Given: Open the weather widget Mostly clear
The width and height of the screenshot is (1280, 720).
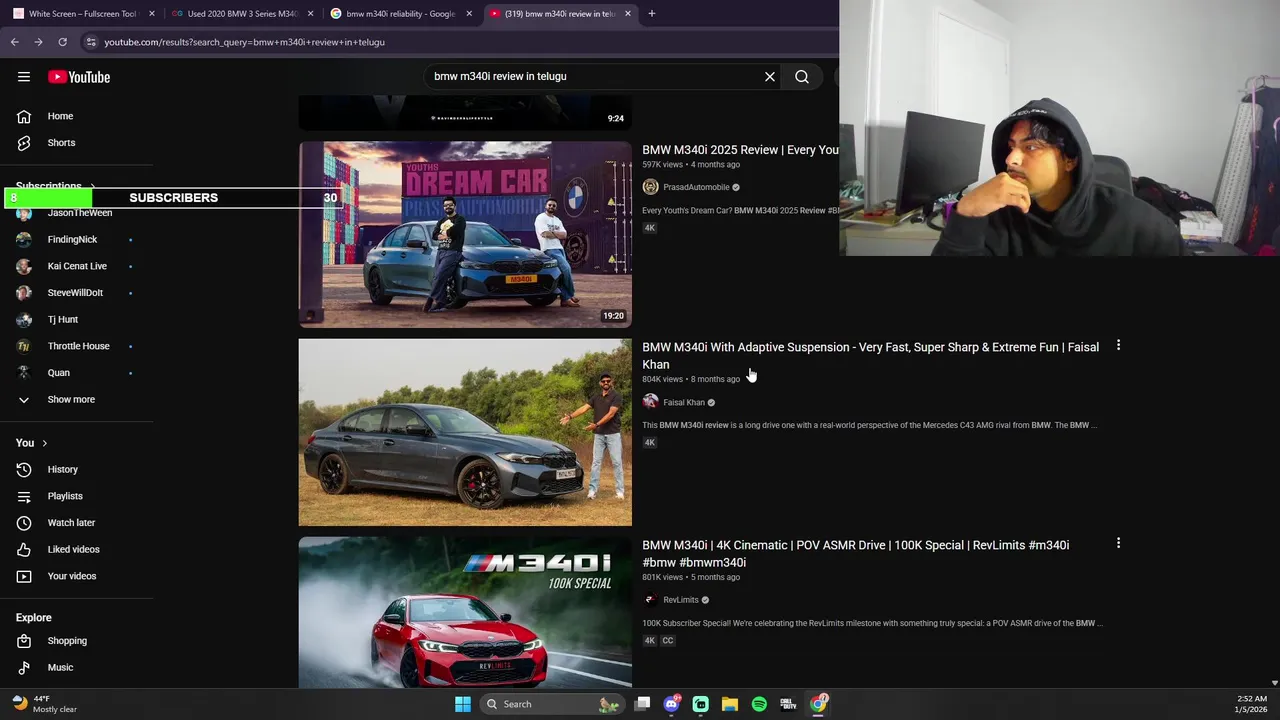Looking at the screenshot, I should point(44,704).
